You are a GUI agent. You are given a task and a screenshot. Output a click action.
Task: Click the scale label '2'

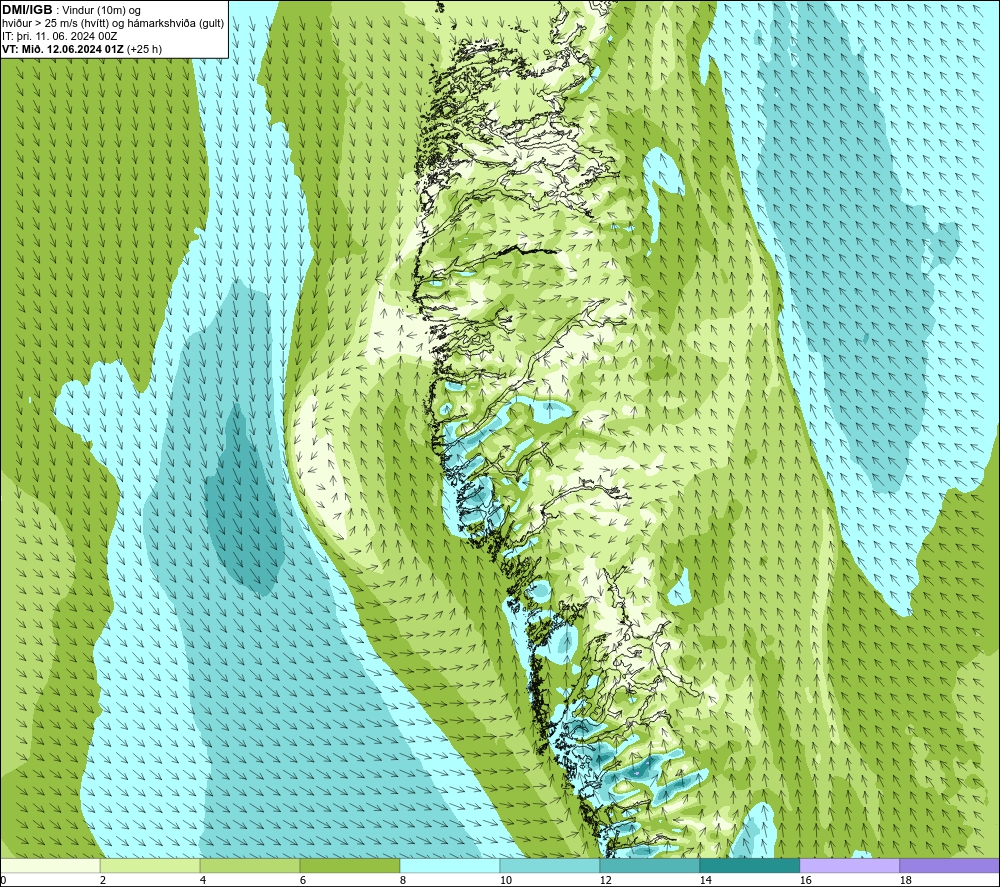tap(103, 881)
